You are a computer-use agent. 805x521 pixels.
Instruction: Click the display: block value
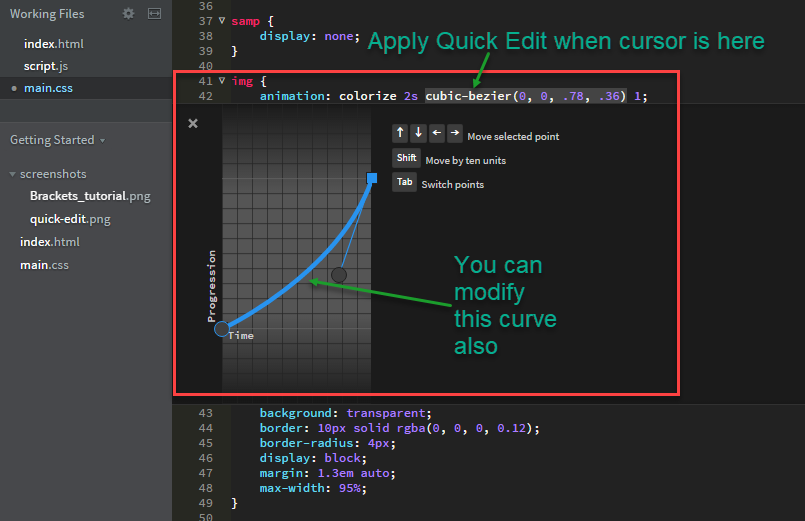tap(342, 458)
